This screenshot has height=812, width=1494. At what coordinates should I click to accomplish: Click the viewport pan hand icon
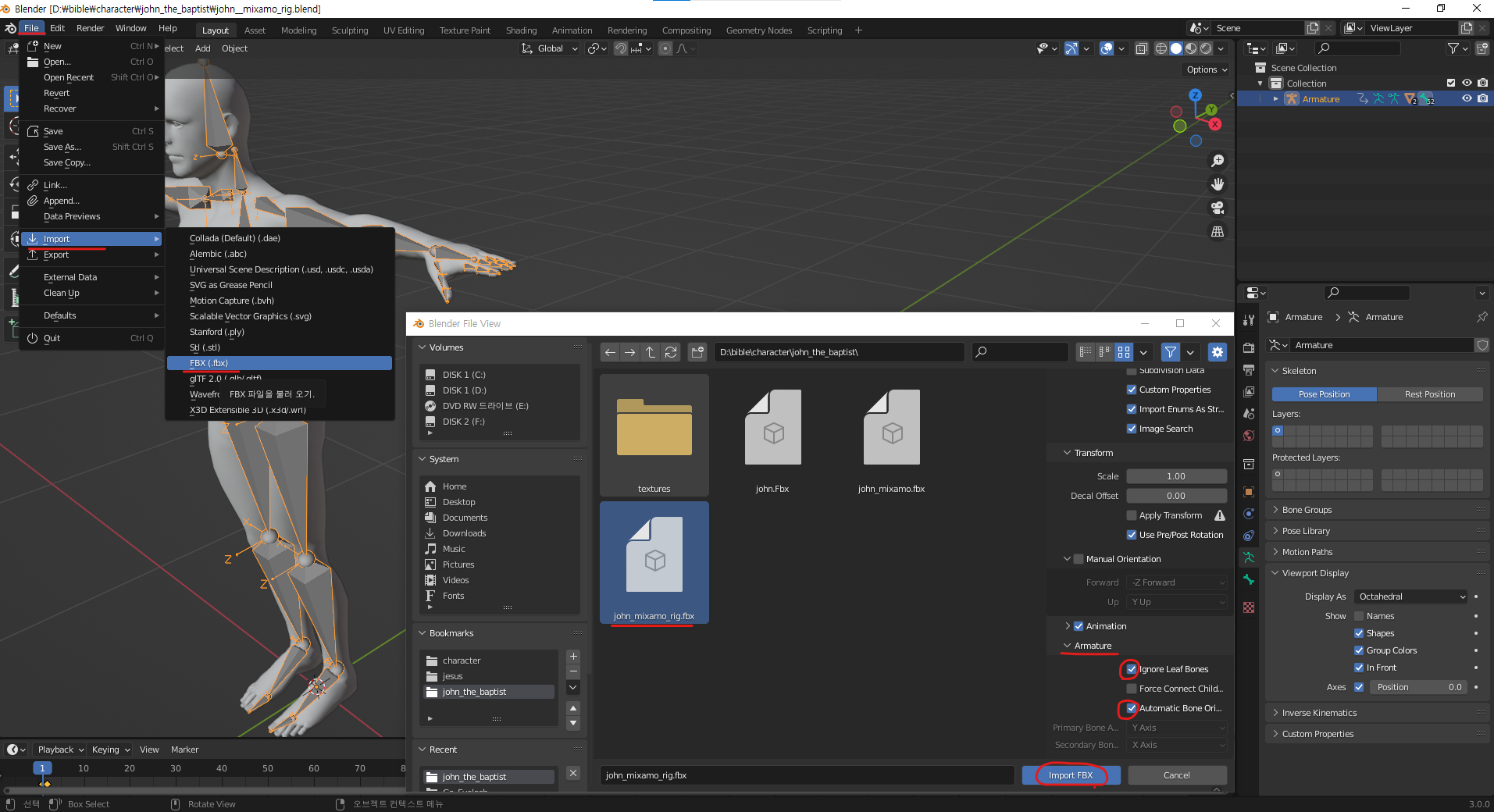(x=1217, y=184)
